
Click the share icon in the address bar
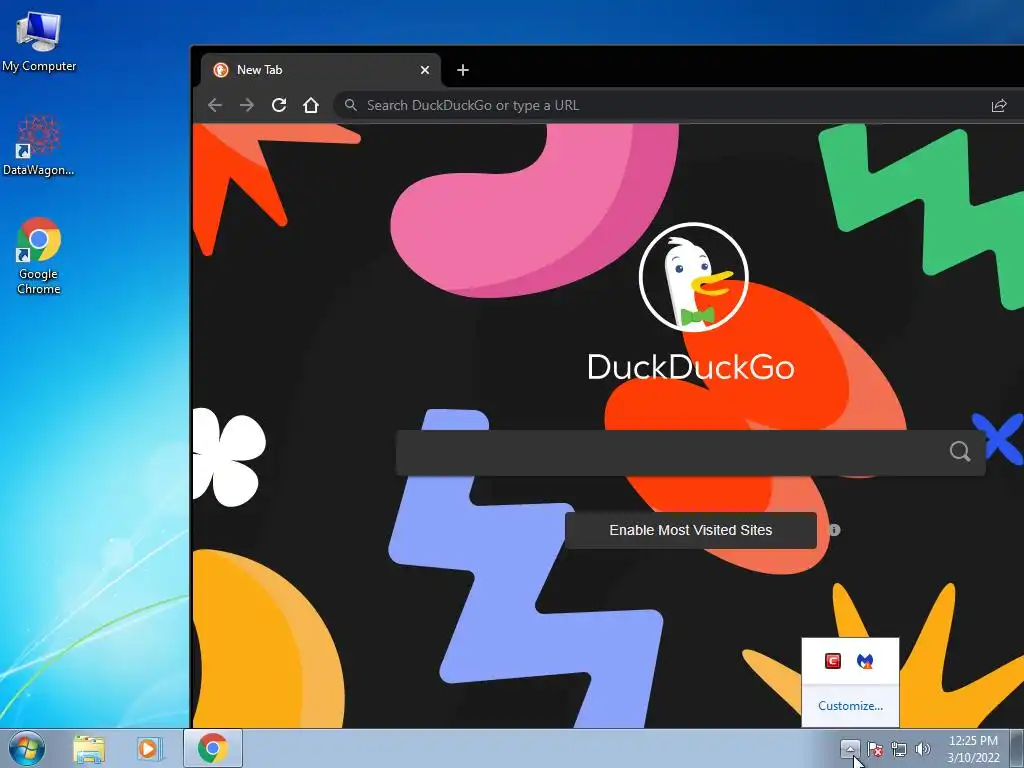(x=999, y=105)
